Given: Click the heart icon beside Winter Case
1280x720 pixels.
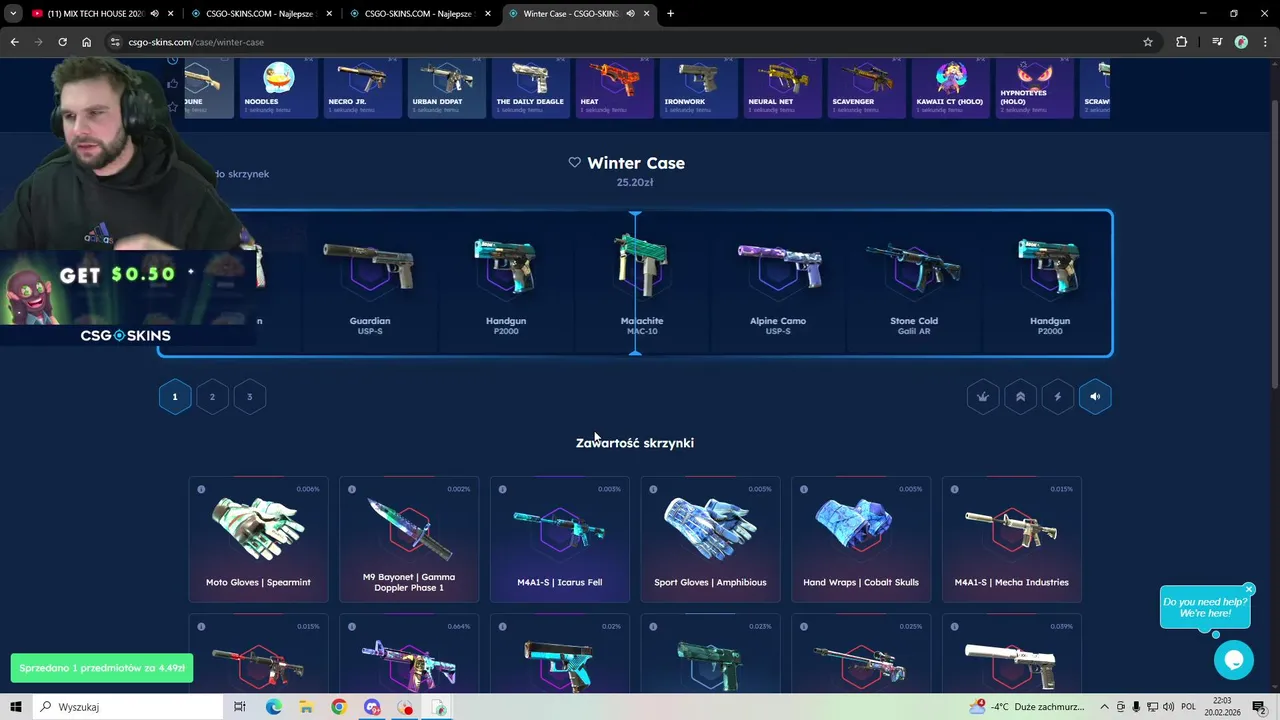Looking at the screenshot, I should [574, 162].
